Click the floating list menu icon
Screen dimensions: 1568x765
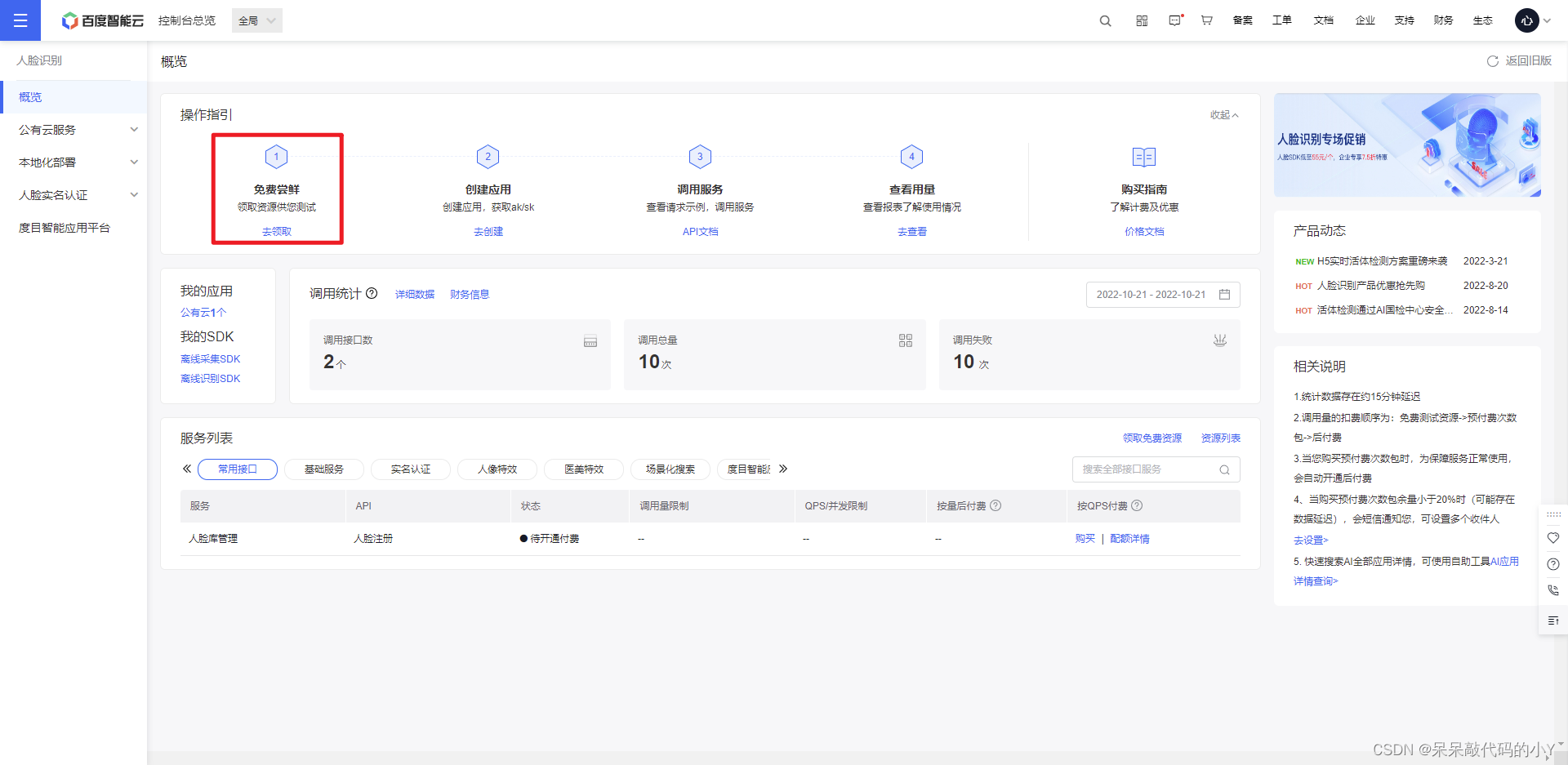point(1553,620)
